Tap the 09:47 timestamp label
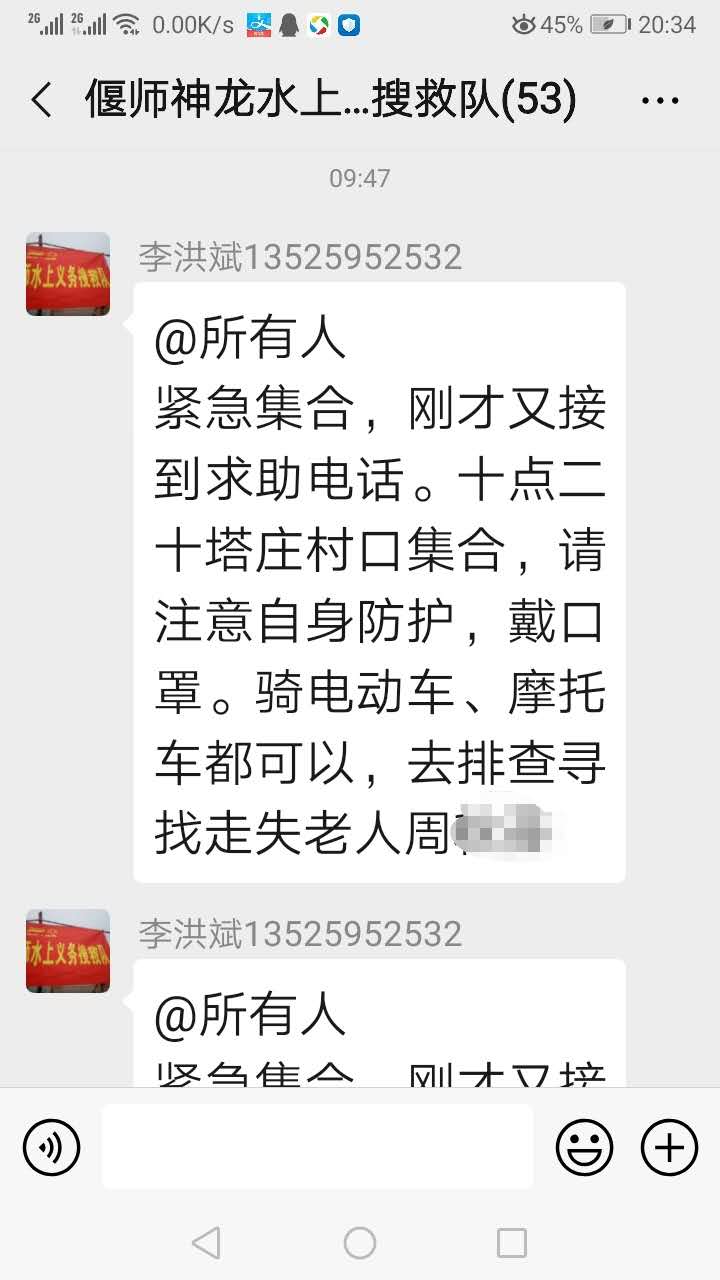Screen dimensions: 720x1280 tap(360, 179)
